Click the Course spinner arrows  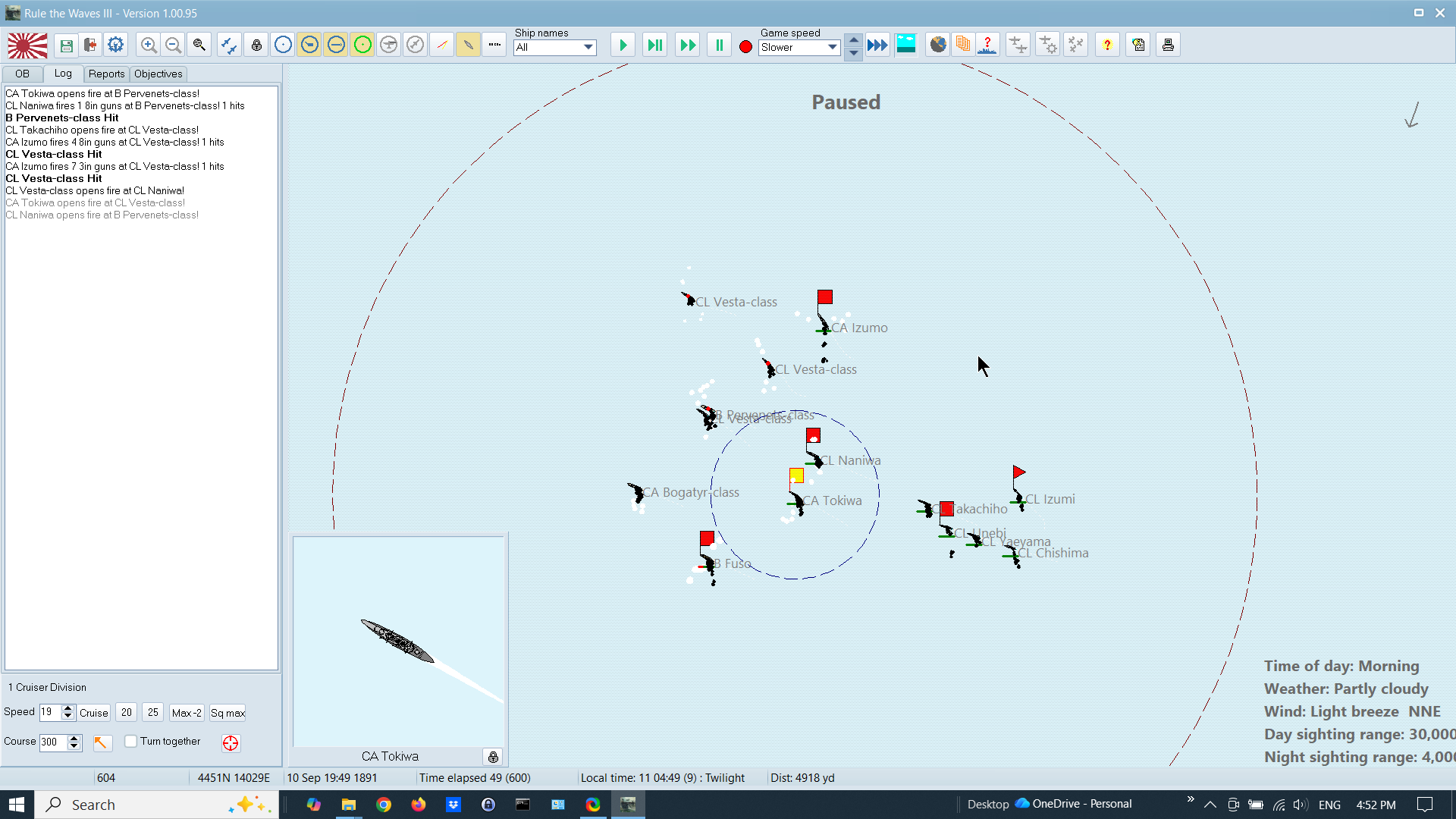[74, 742]
